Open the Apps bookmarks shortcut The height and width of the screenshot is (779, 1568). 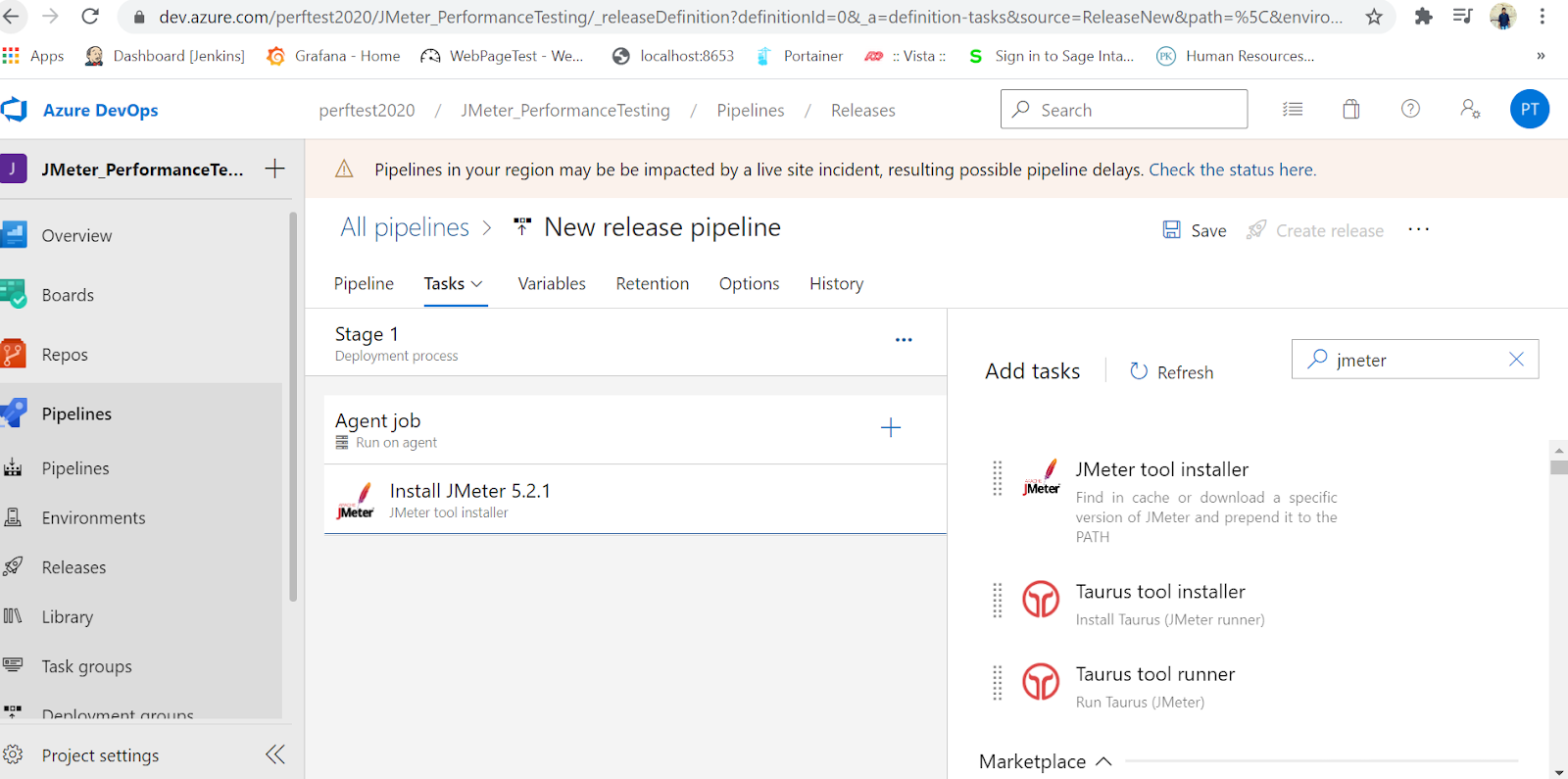click(33, 56)
